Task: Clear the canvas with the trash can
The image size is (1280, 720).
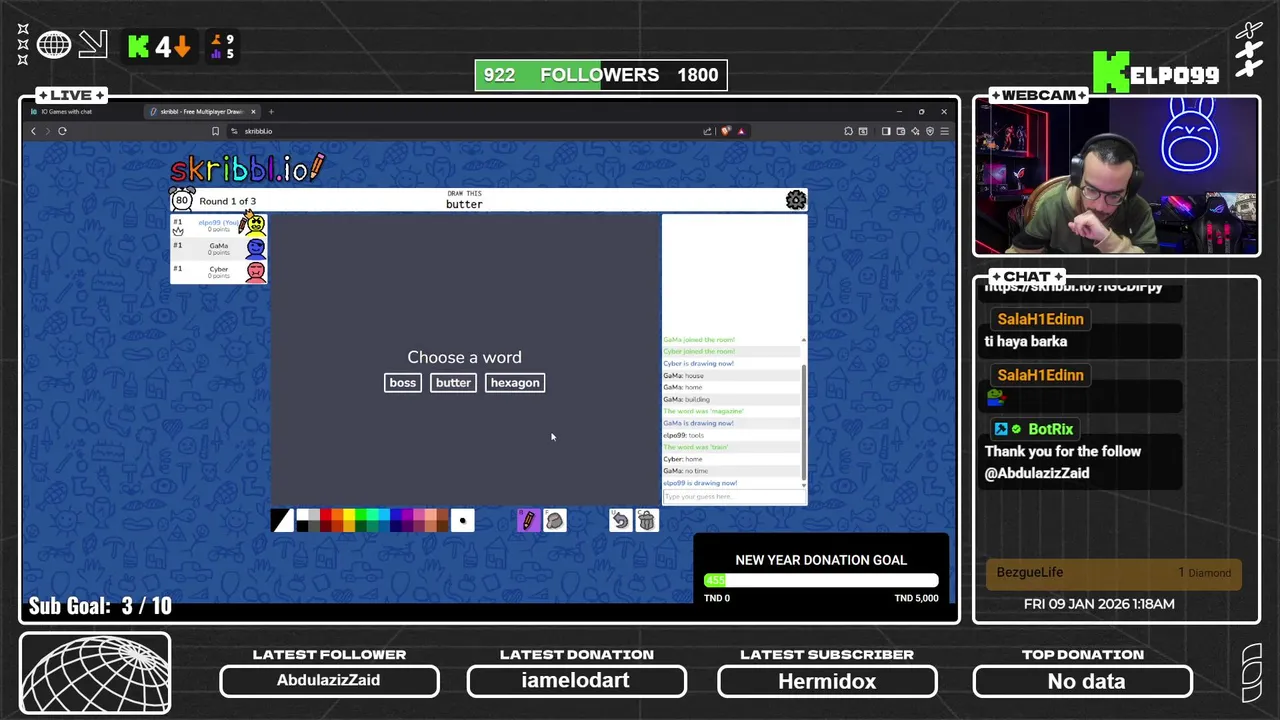Action: (647, 520)
